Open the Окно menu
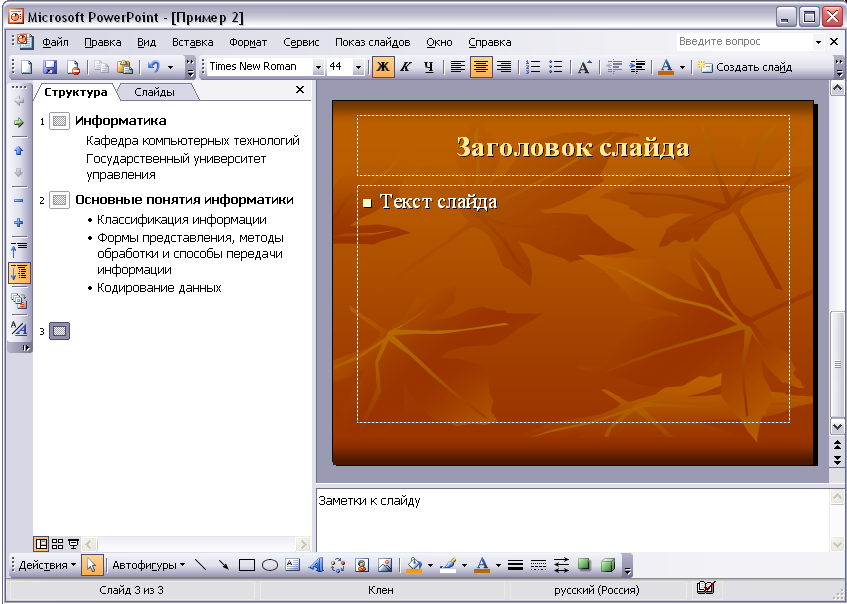 [x=439, y=42]
